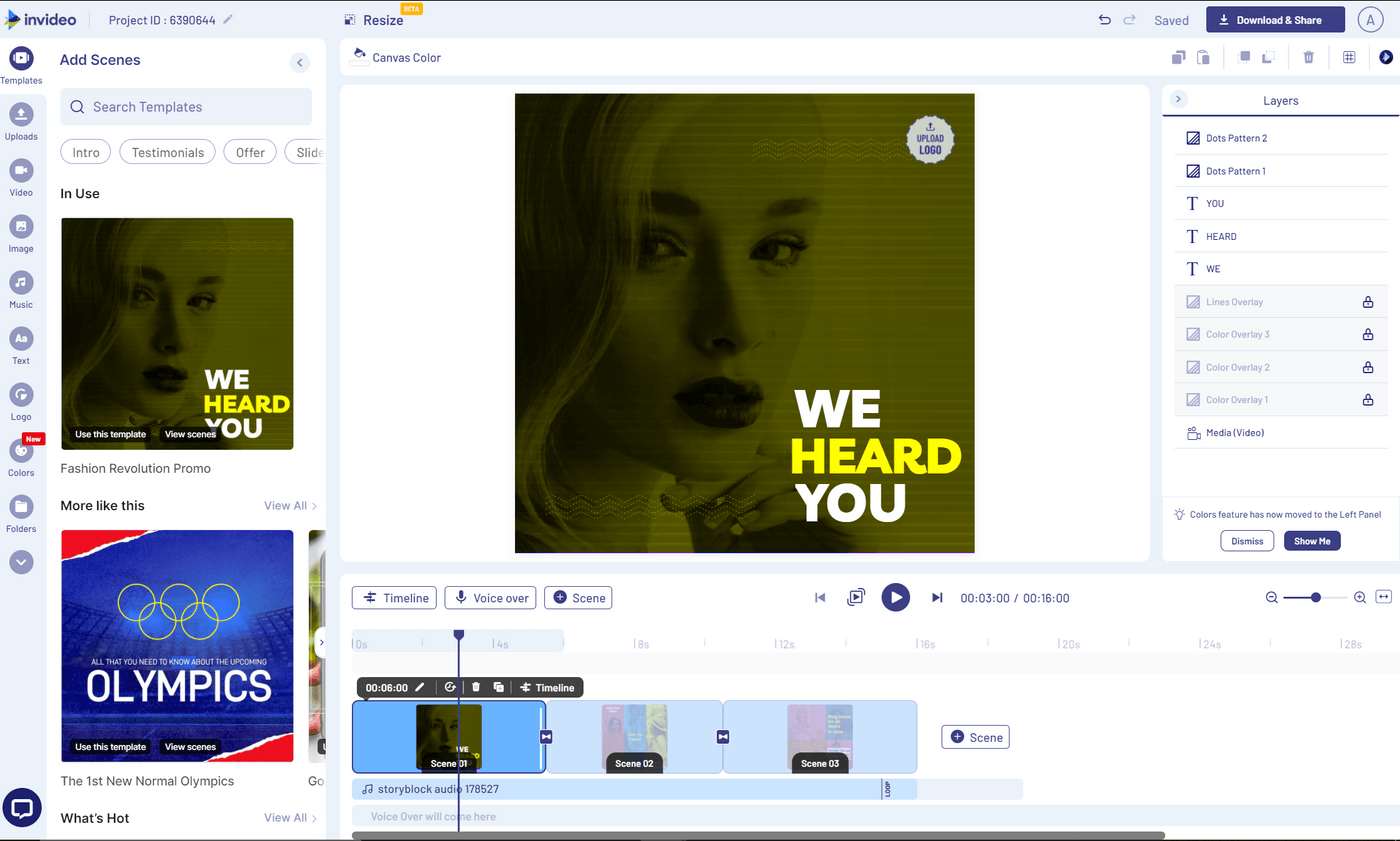This screenshot has width=1400, height=841.
Task: Collapse the Add Scenes panel with left chevron
Action: [x=299, y=62]
